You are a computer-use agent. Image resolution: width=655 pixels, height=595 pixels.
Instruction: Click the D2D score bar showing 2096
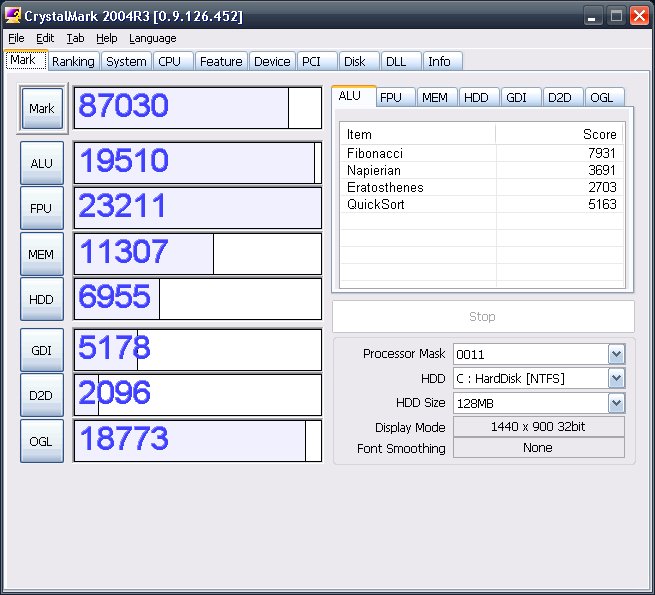[198, 395]
